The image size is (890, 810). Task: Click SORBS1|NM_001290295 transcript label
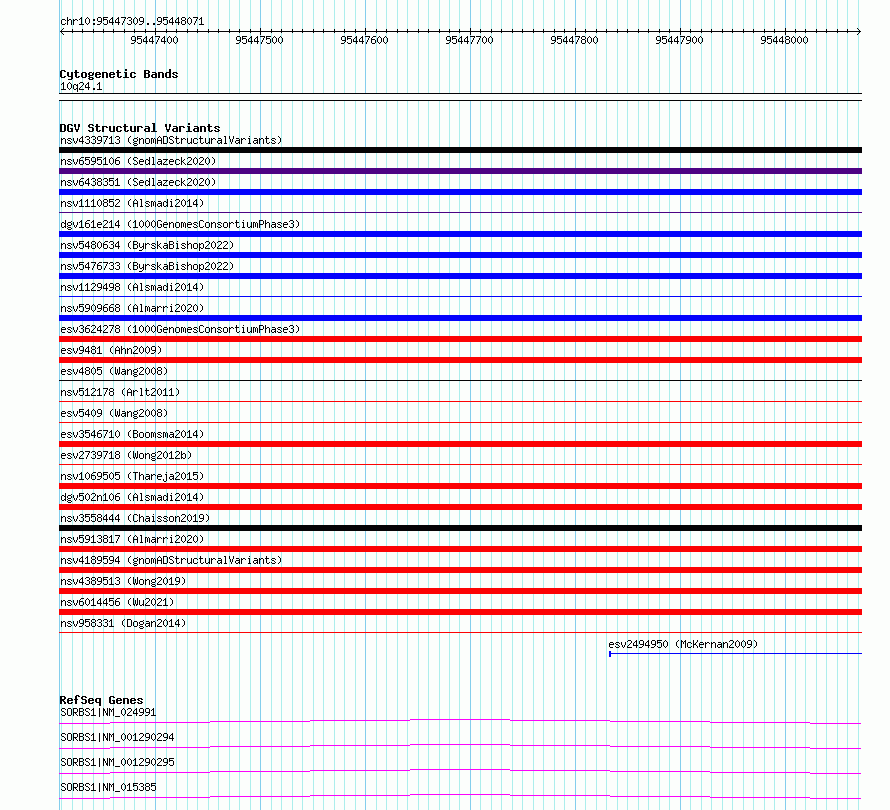(x=117, y=762)
